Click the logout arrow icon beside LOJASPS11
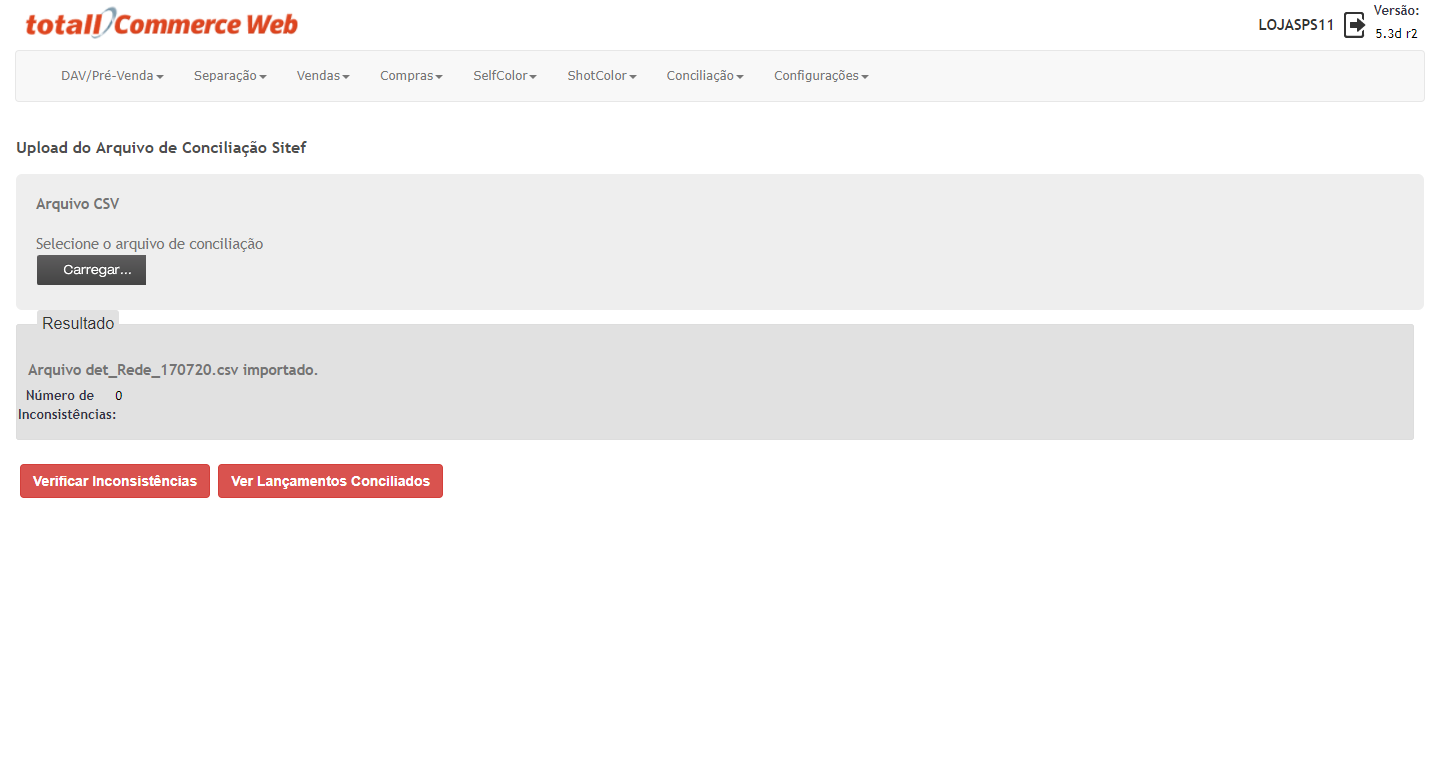Image resolution: width=1435 pixels, height=761 pixels. tap(1354, 25)
